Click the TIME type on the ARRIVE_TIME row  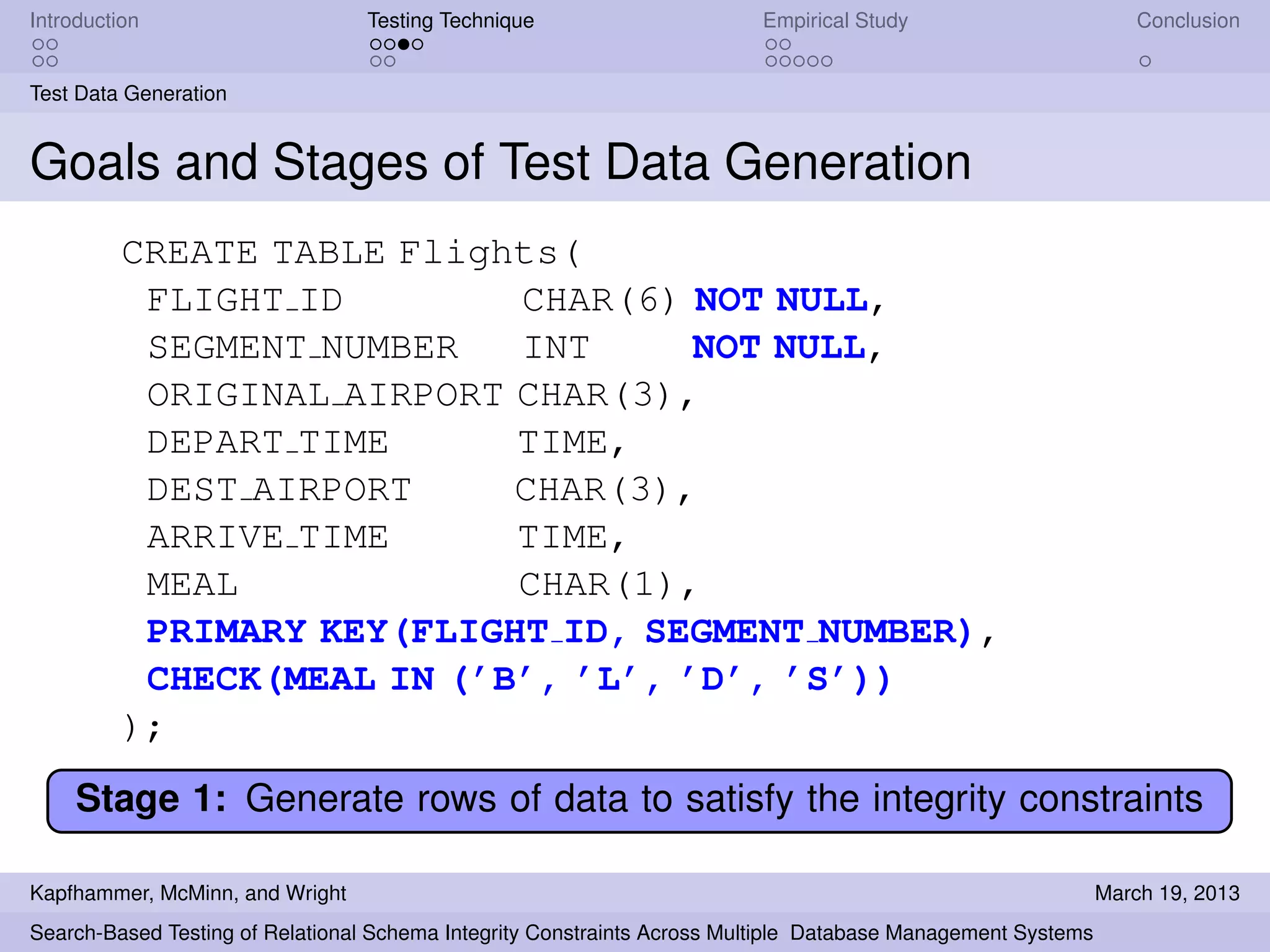tap(563, 537)
